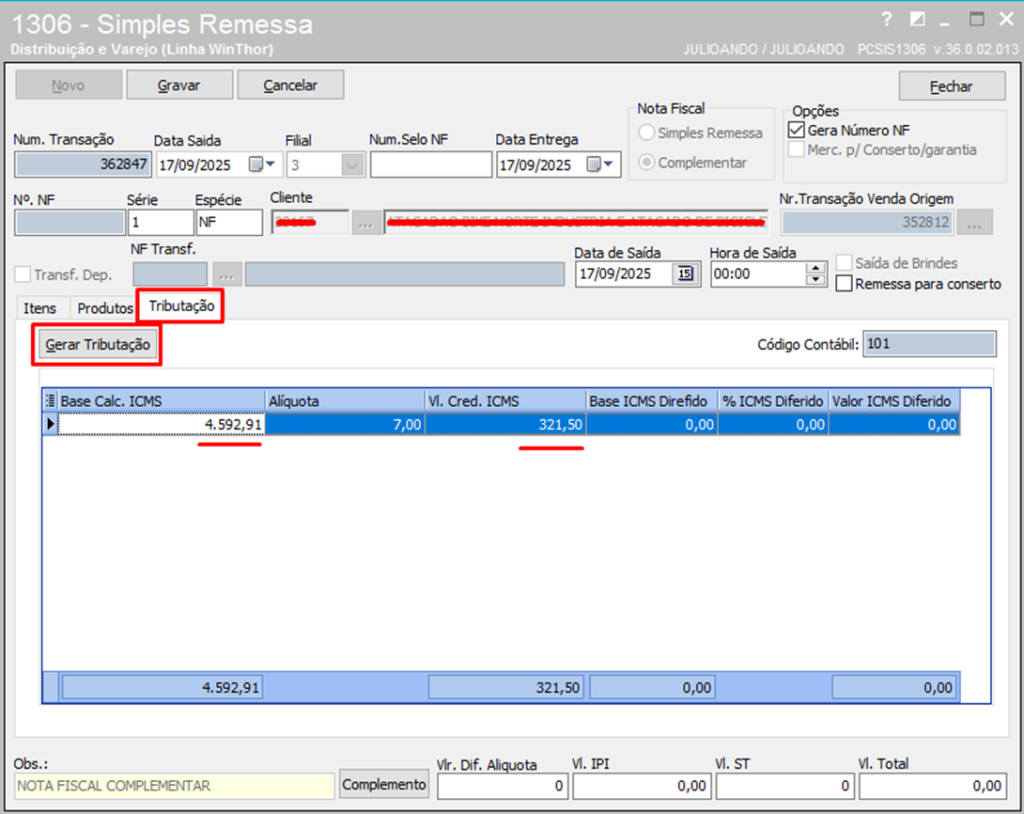
Task: Toggle the Gera Número NF checkbox
Action: tap(796, 130)
